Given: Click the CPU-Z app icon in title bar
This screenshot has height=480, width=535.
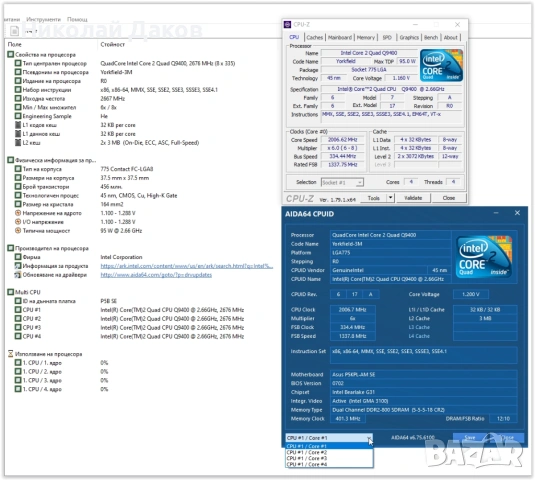Looking at the screenshot, I should click(288, 25).
